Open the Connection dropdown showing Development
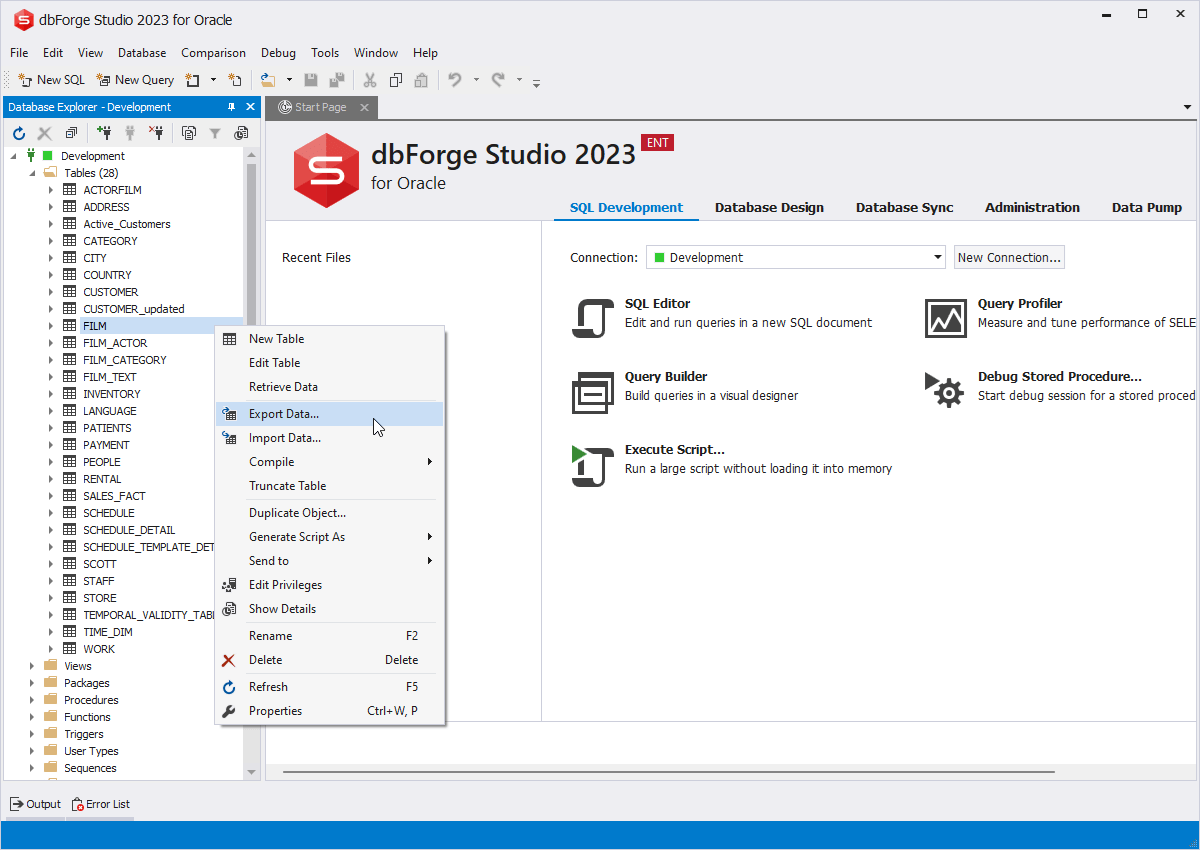The image size is (1200, 850). click(x=796, y=258)
